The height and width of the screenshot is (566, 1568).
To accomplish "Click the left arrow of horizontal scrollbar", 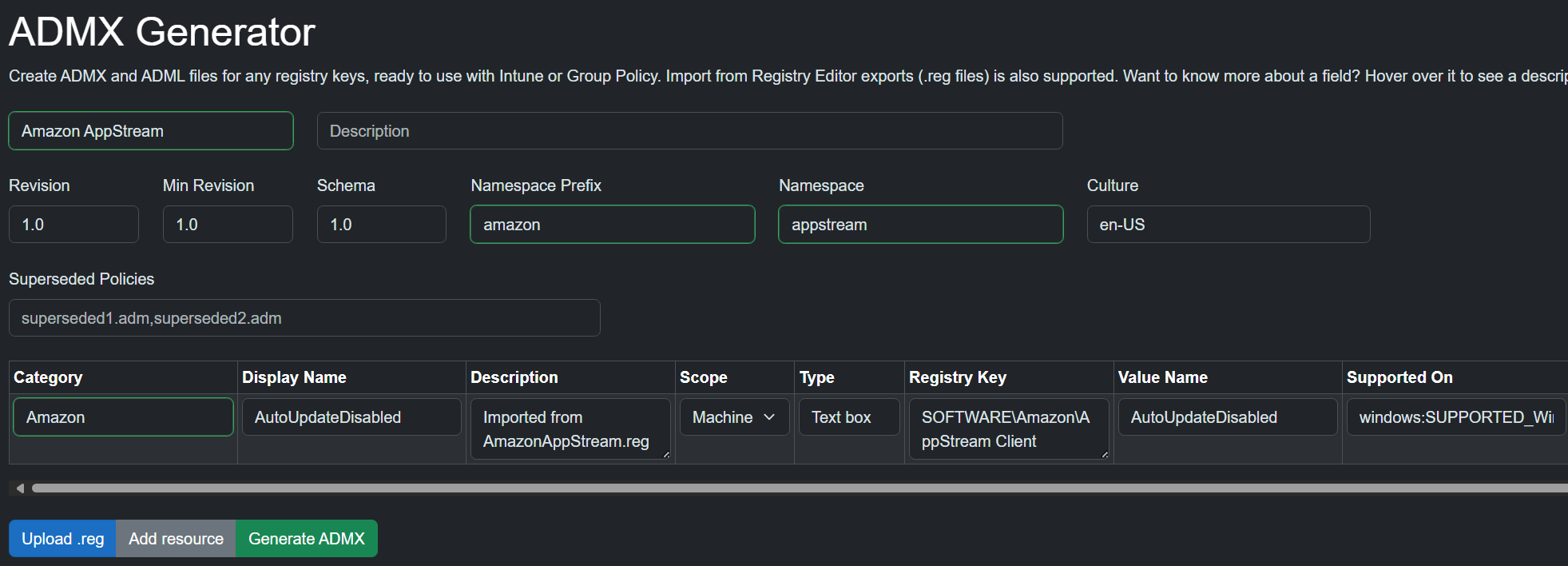I will (20, 488).
